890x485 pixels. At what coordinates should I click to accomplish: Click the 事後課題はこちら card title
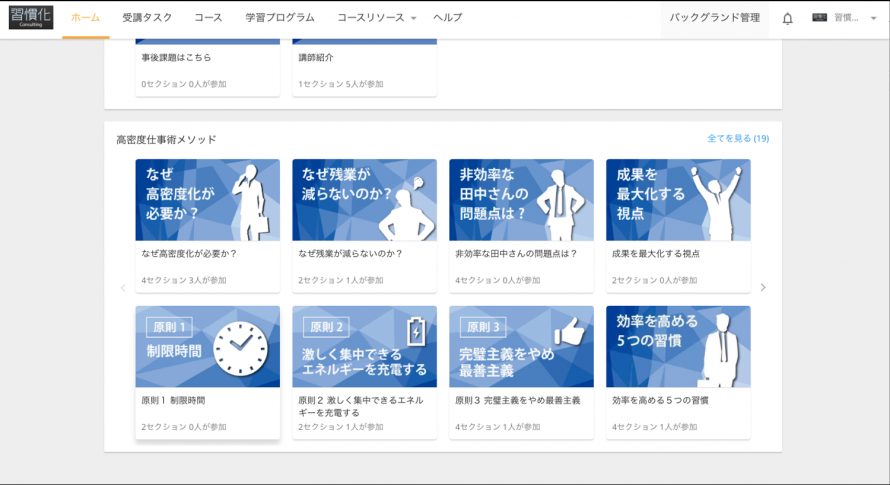[176, 57]
